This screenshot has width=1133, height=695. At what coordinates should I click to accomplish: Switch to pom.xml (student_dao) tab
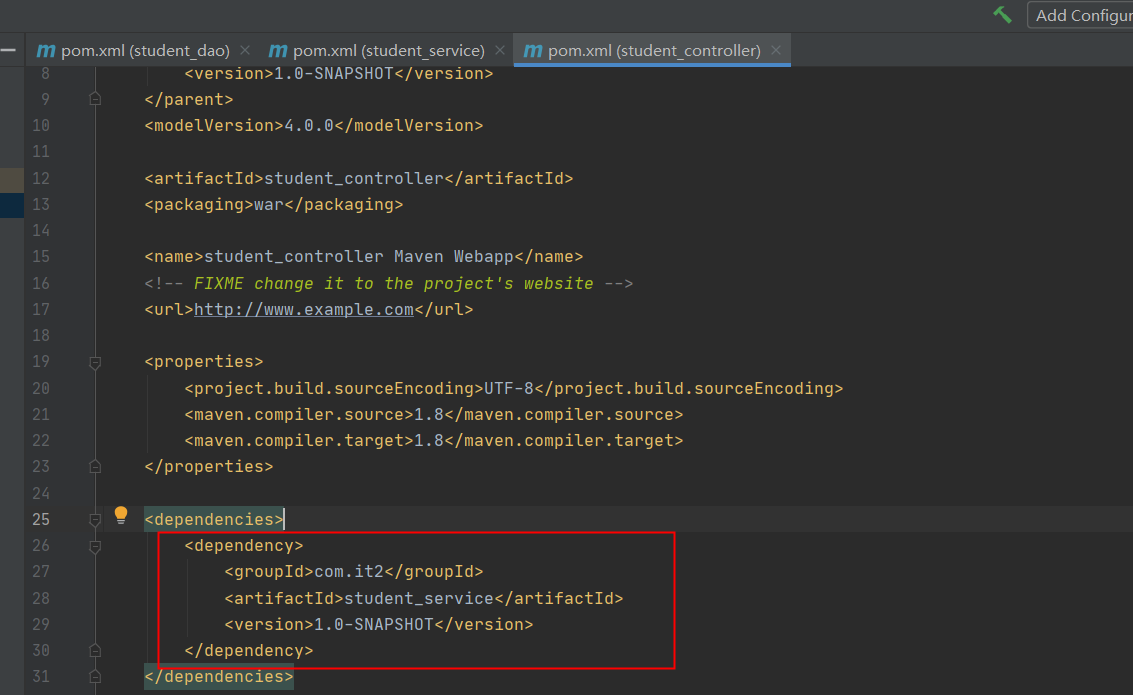tap(145, 51)
